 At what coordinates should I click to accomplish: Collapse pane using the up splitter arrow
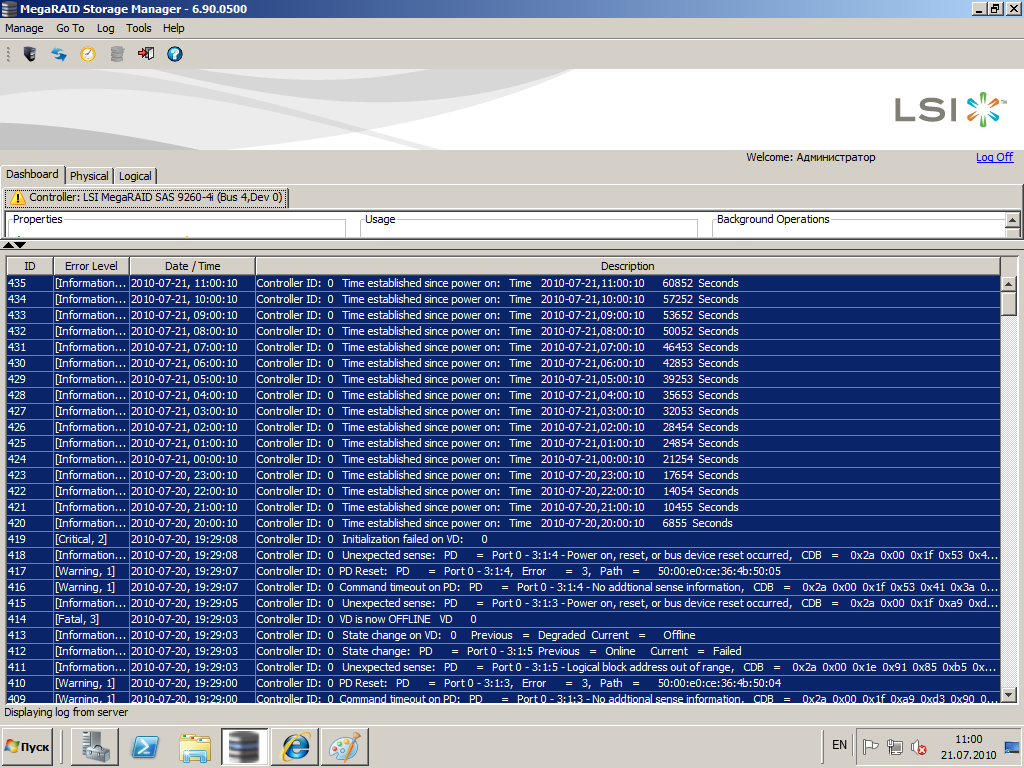coord(8,245)
